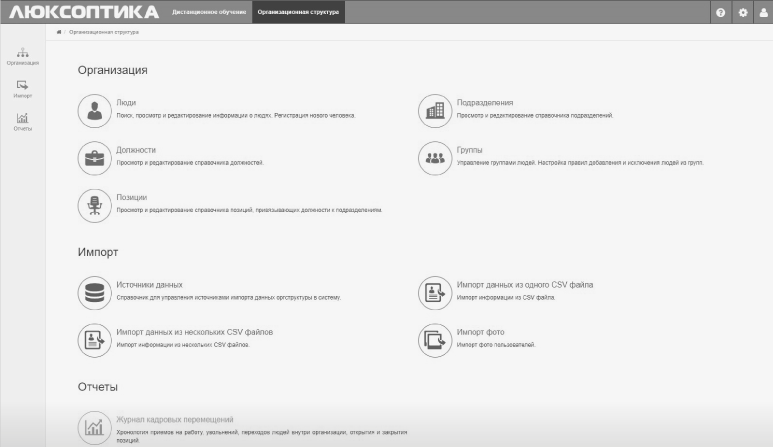The width and height of the screenshot is (773, 447).
Task: Click the Позиции office chair icon
Action: 95,206
